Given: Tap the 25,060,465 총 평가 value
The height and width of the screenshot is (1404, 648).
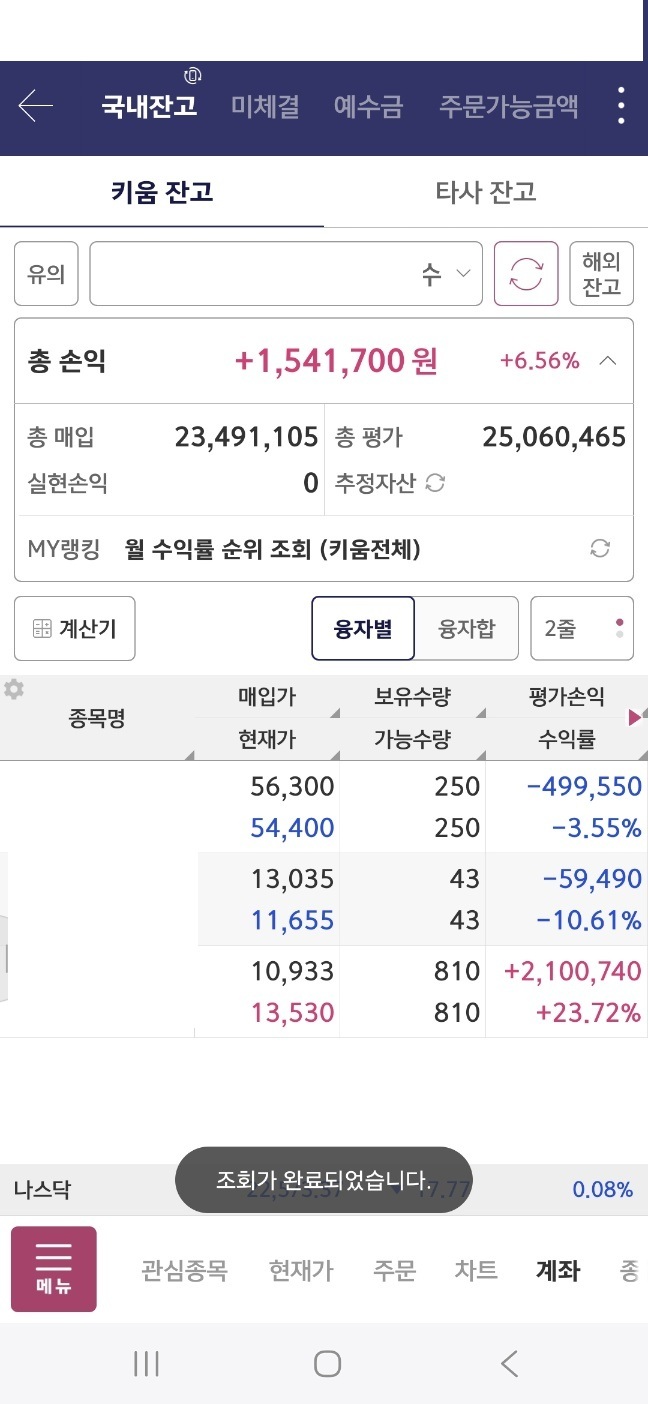Looking at the screenshot, I should tap(554, 437).
